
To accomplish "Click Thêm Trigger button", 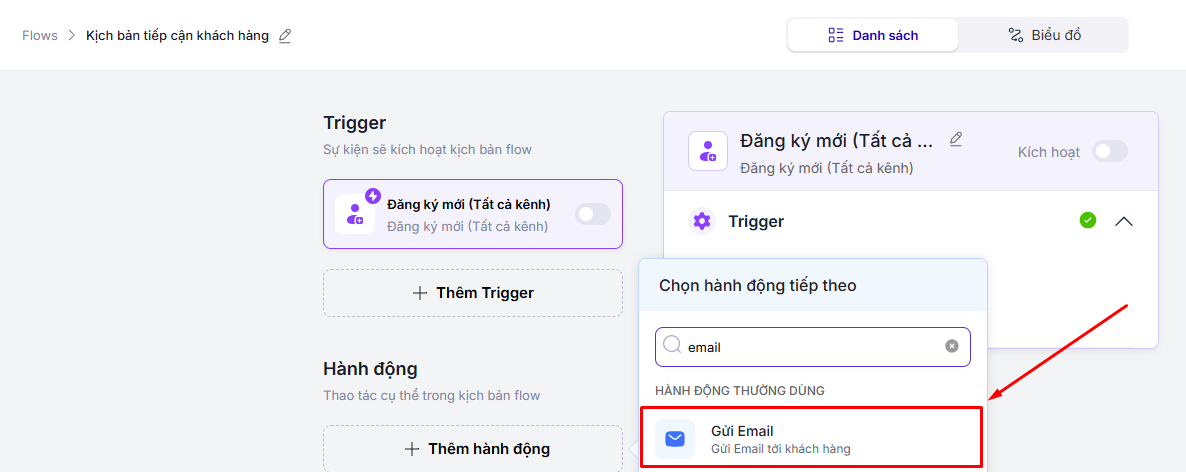I will pos(473,293).
